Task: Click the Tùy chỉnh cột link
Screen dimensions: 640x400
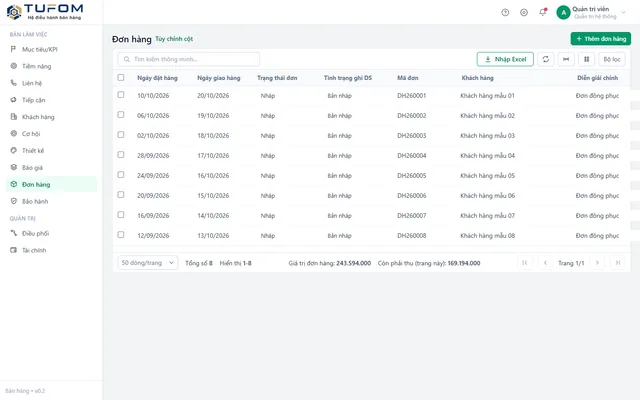Action: [174, 39]
